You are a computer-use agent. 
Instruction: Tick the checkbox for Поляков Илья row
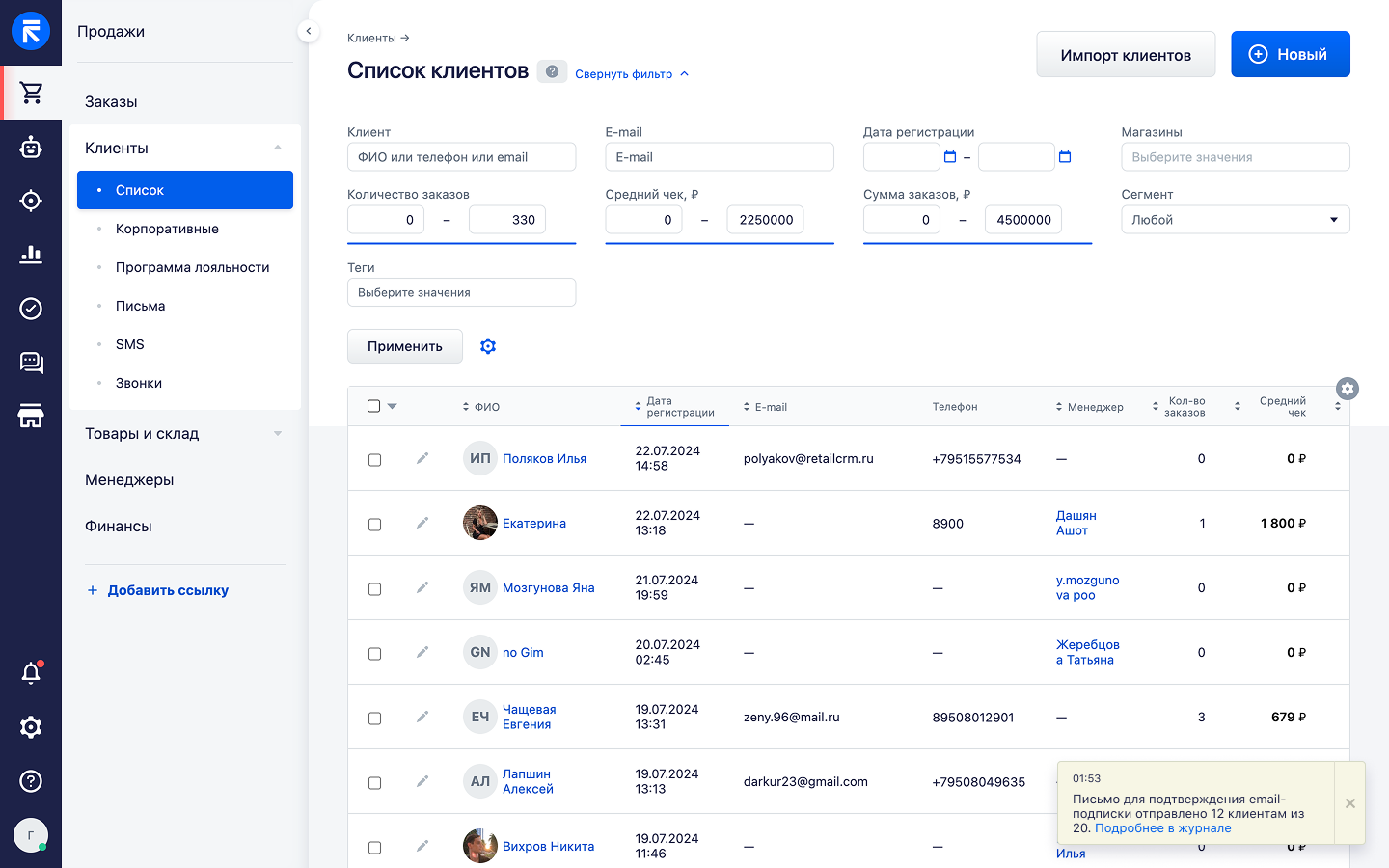tap(375, 460)
